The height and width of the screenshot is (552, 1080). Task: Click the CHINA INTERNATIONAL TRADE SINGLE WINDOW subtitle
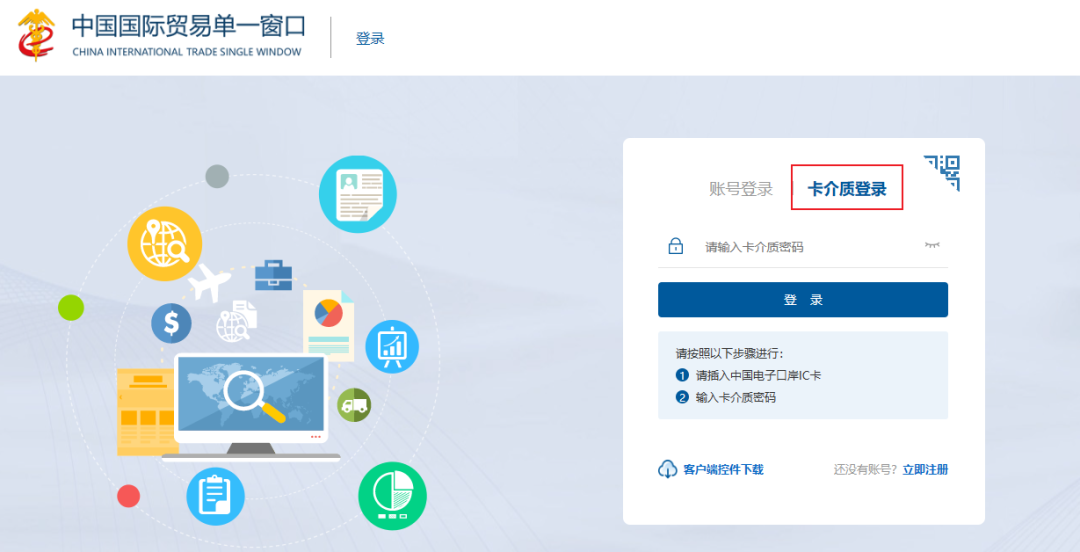pyautogui.click(x=187, y=52)
